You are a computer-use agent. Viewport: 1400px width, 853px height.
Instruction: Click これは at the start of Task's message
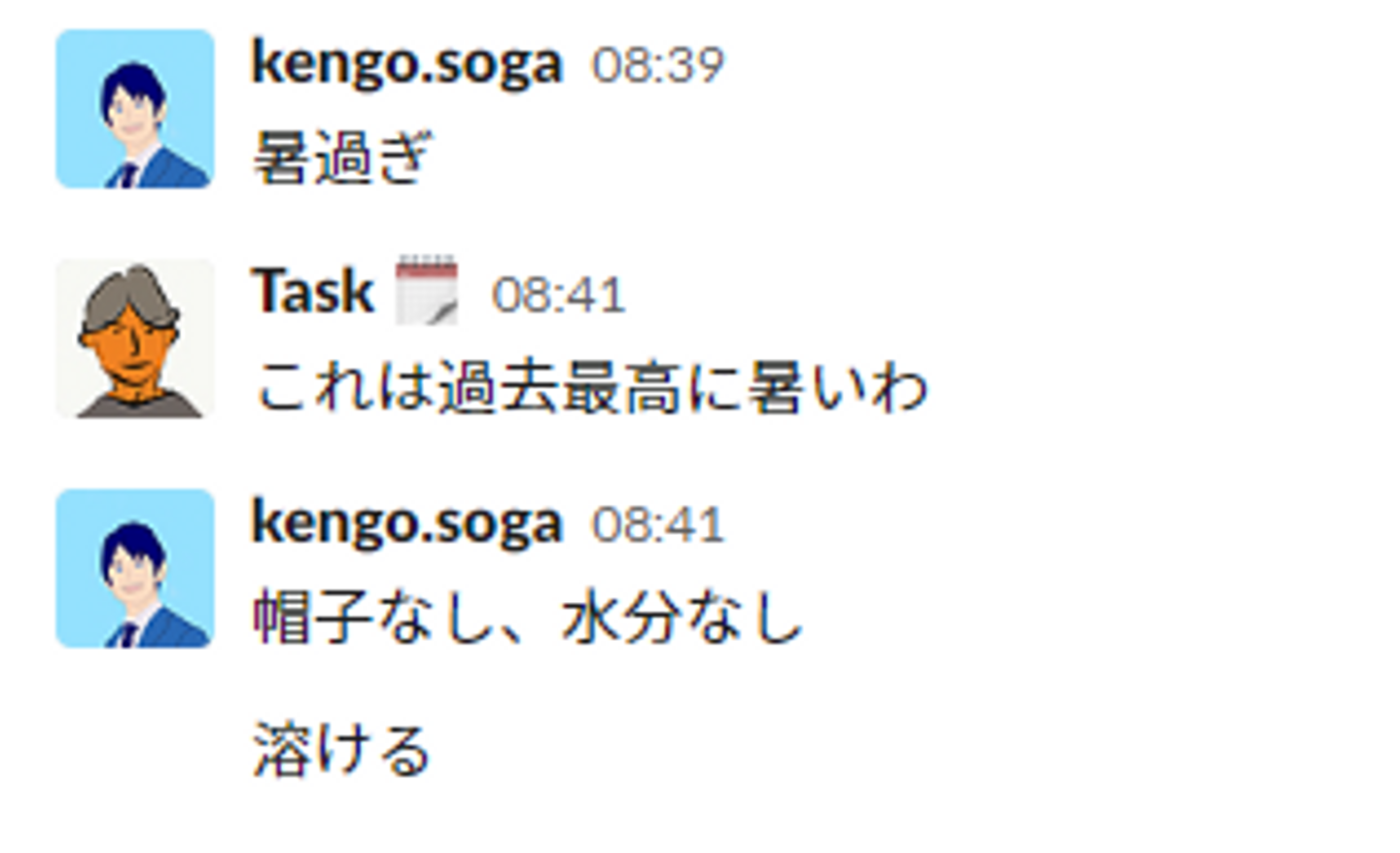[x=343, y=387]
